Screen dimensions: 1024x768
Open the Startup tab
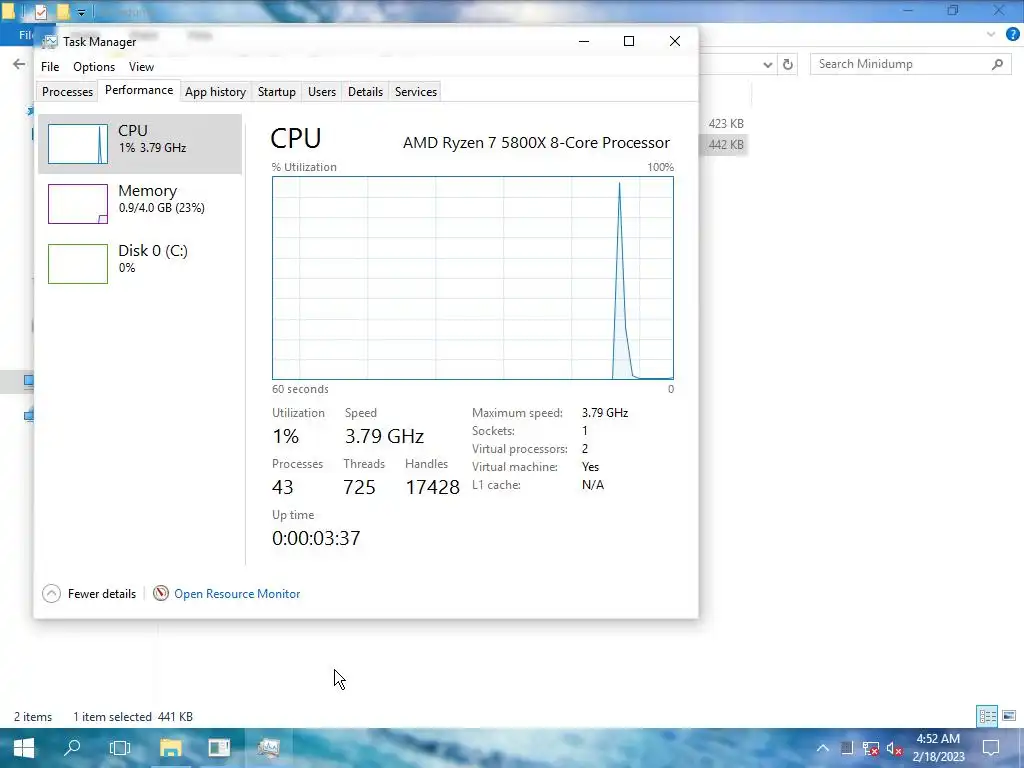276,92
